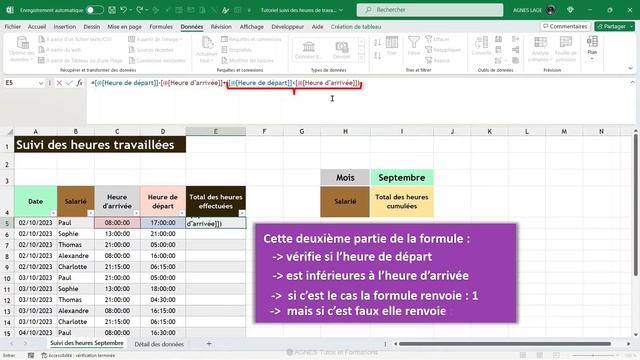The image size is (640, 360).
Task: Open the Total des heures effectuées filter dropdown
Action: [242, 213]
